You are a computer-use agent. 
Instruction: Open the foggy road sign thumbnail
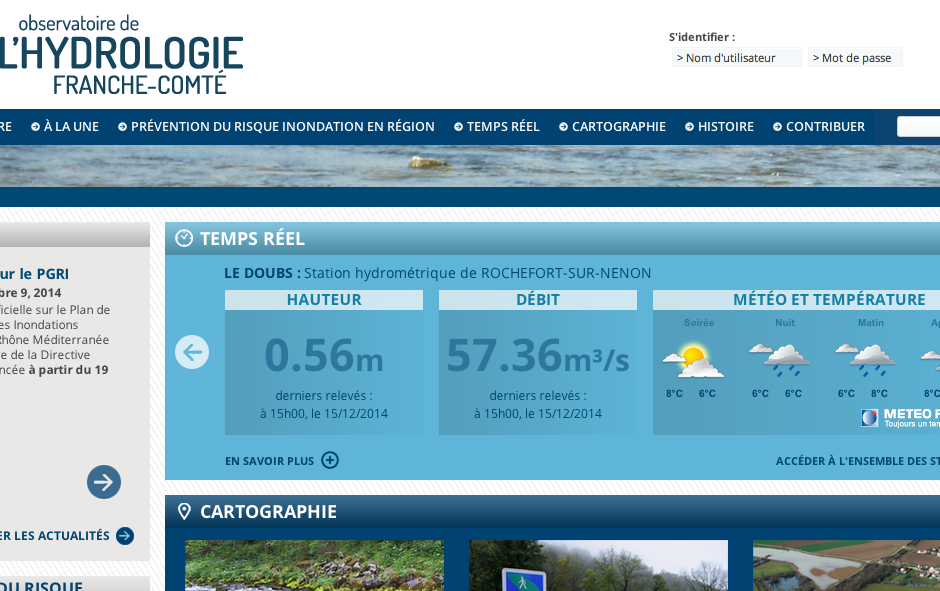599,565
